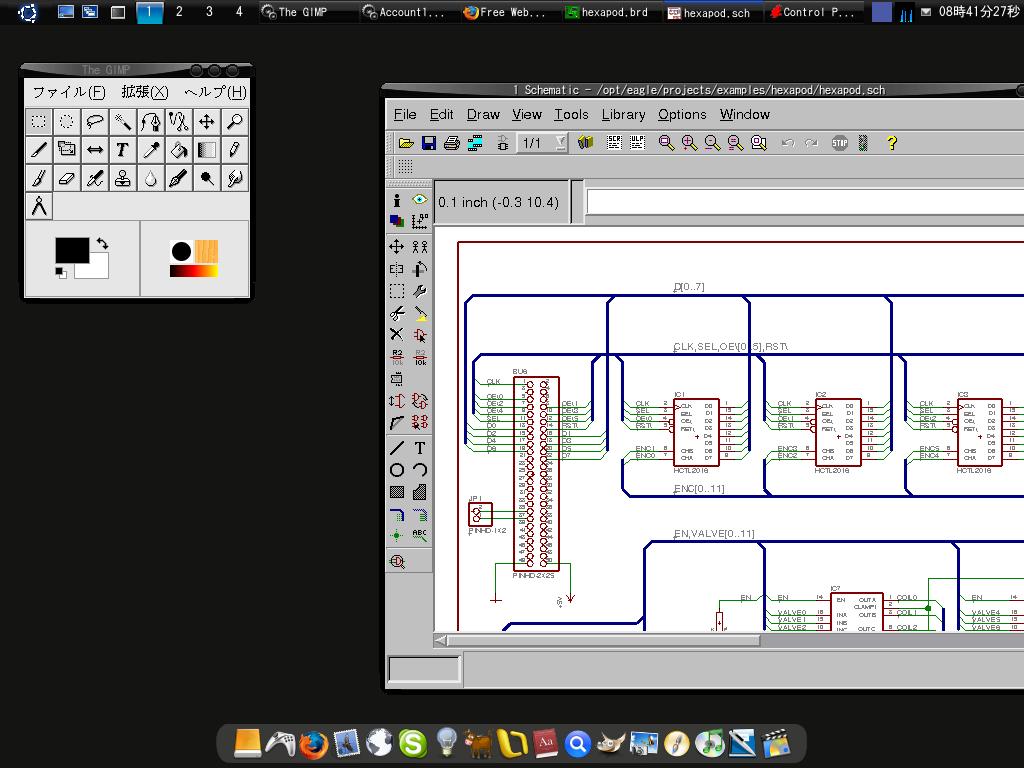Select the Eagle Text tool (T icon)

(420, 448)
